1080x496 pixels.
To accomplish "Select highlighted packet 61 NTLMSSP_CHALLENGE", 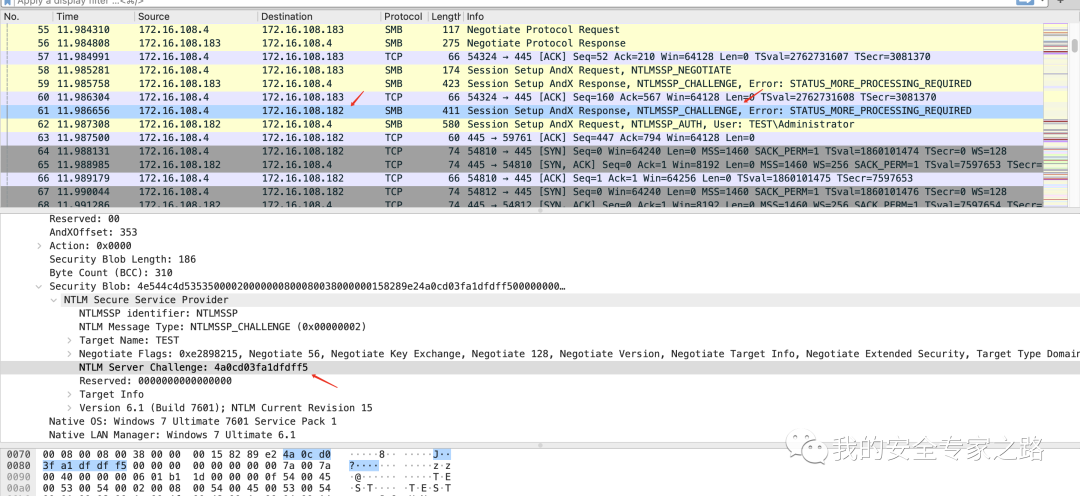I will coord(521,111).
